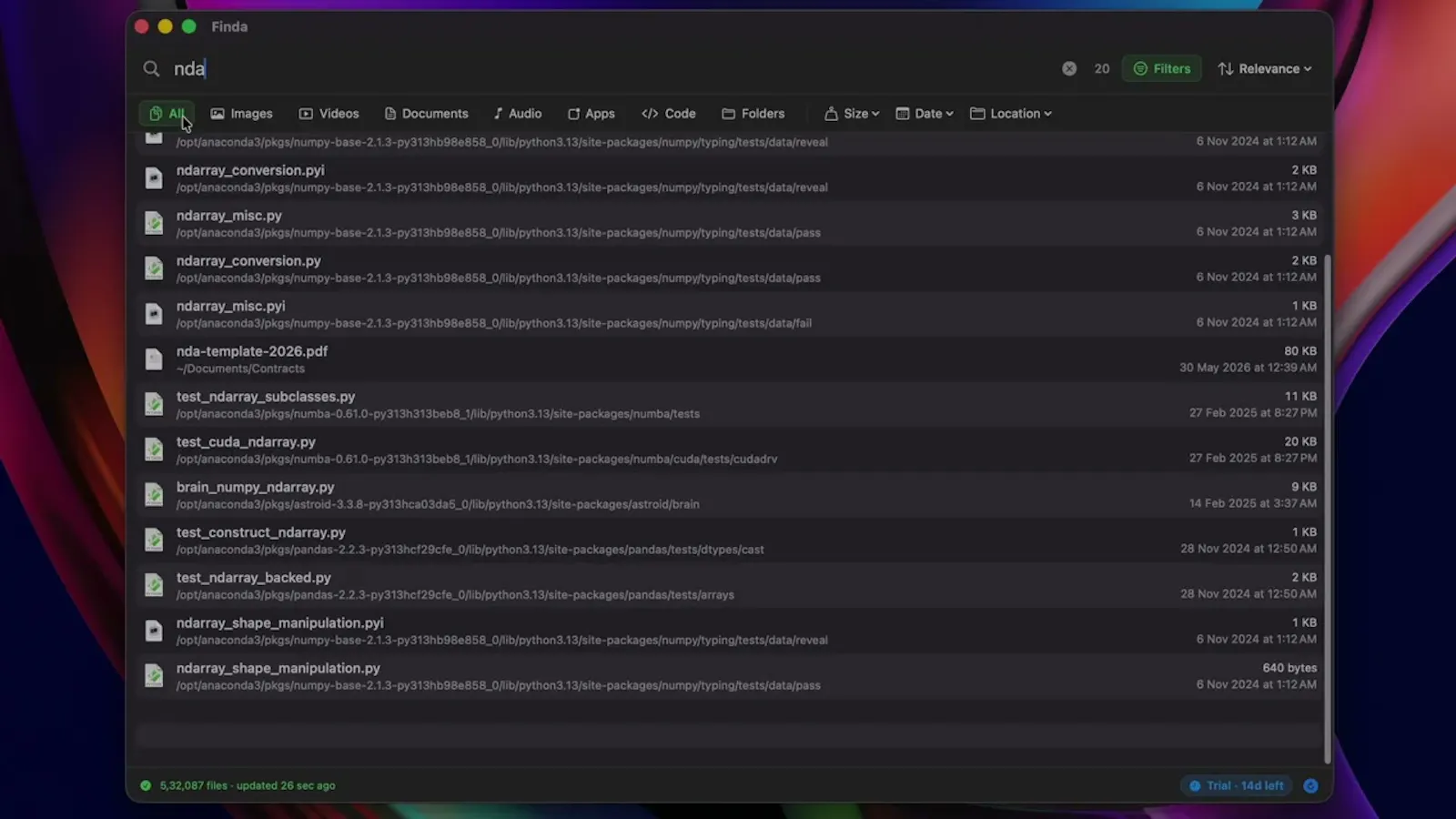Click the 14 Feb 2025 at 3:37 AM date
The height and width of the screenshot is (819, 1456).
click(1253, 503)
